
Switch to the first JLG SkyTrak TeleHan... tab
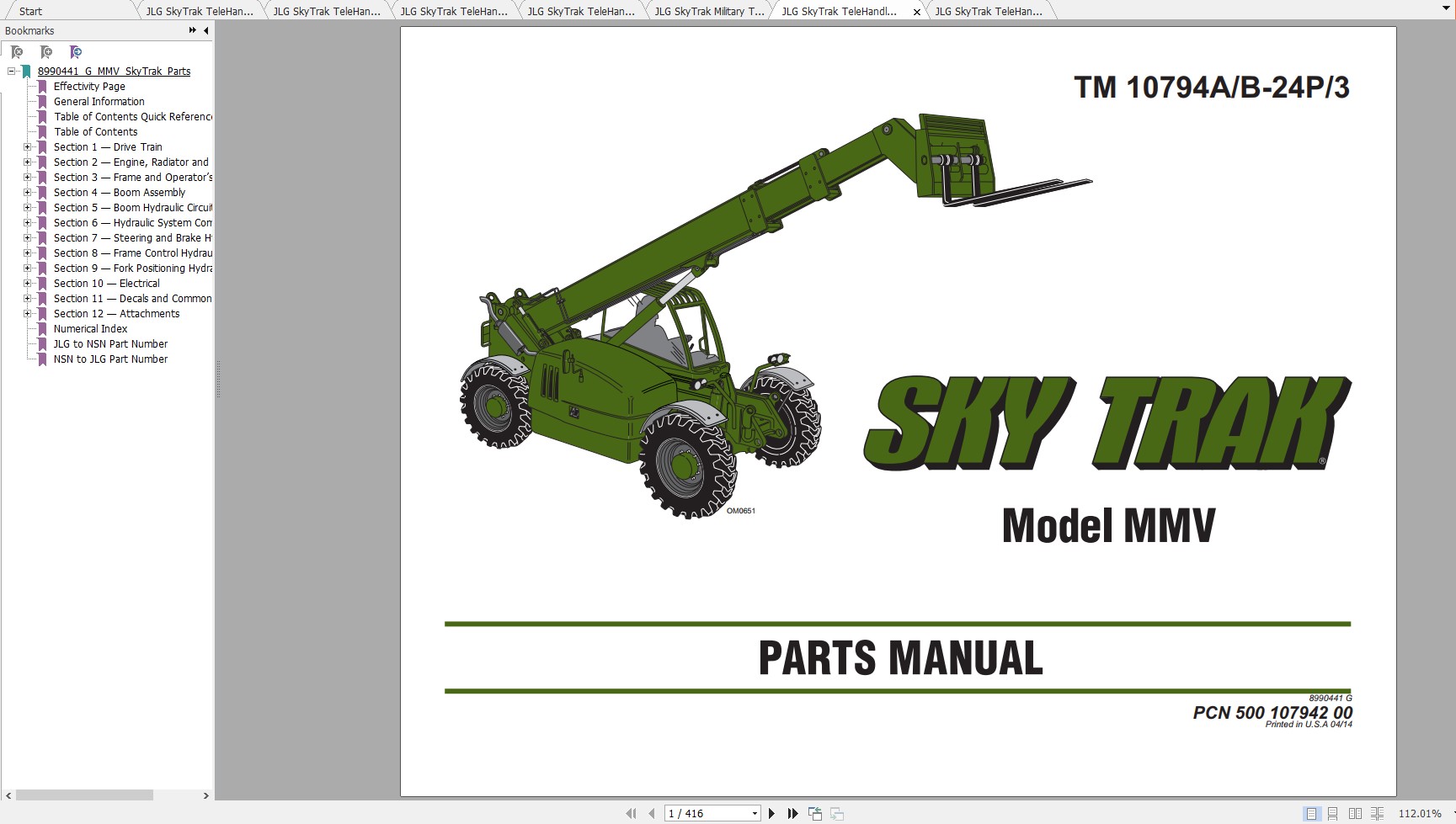tap(200, 11)
